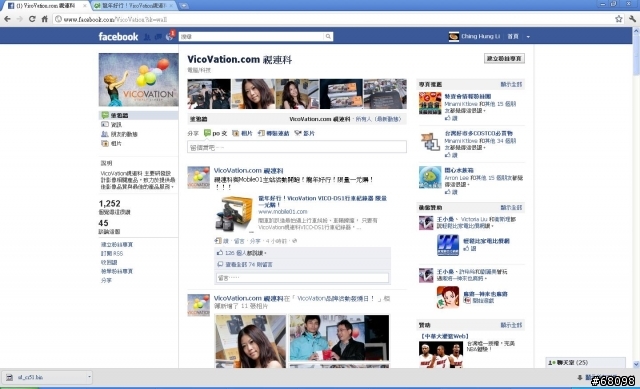Screen dimensions: 640x389
Task: Like the fish aquarium suggested page via thumb icon
Action: click(x=448, y=191)
